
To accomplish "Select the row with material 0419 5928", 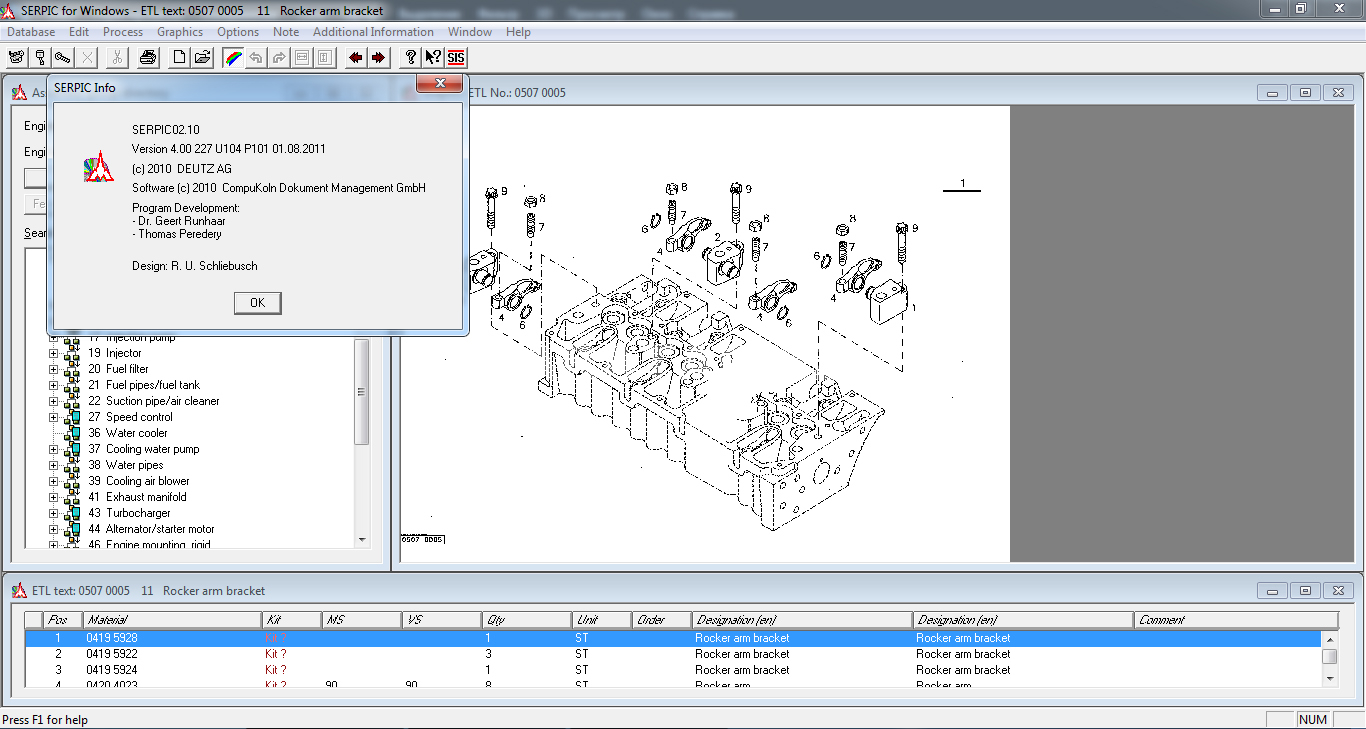I will [673, 638].
